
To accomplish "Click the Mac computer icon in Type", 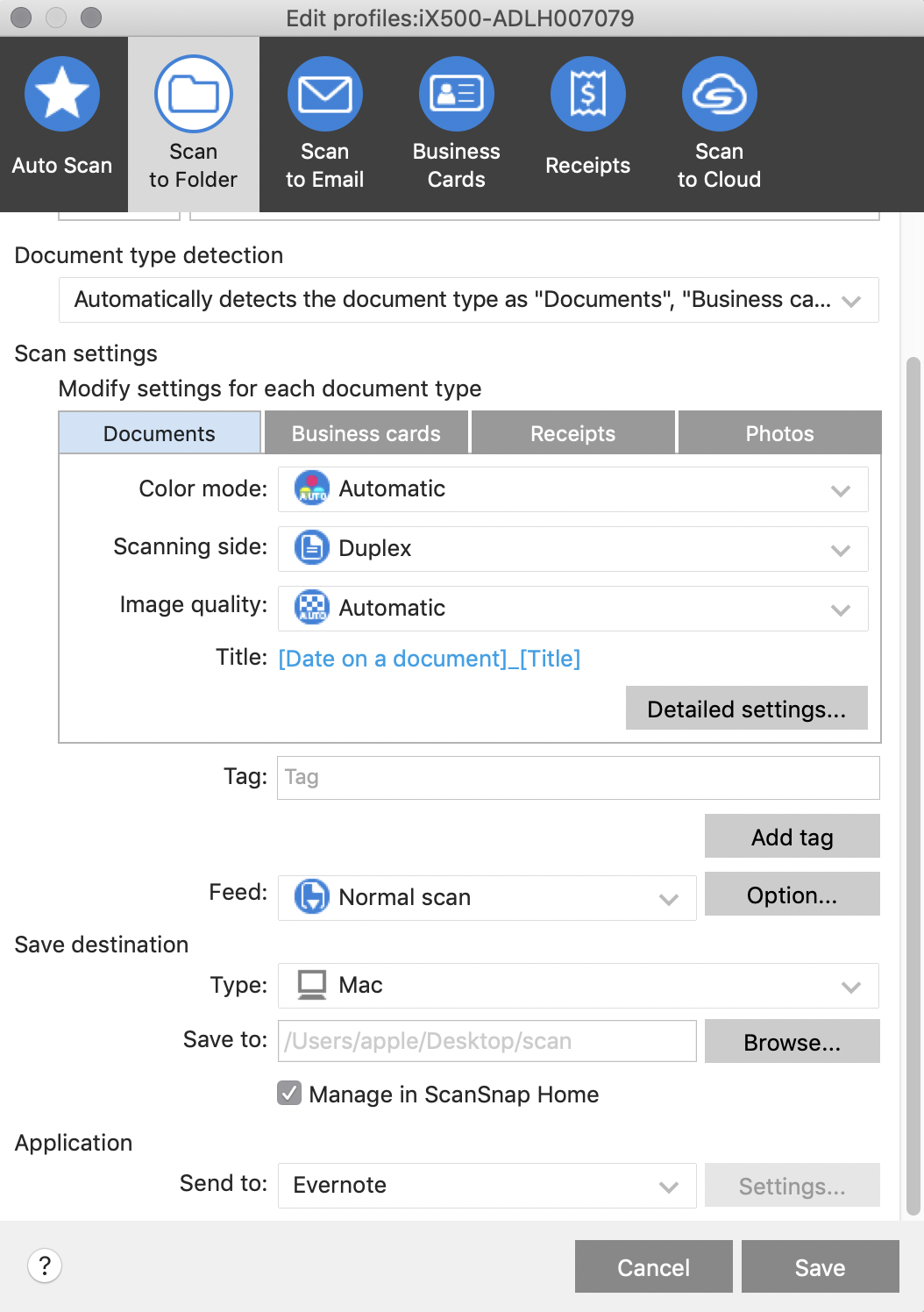I will pos(311,985).
